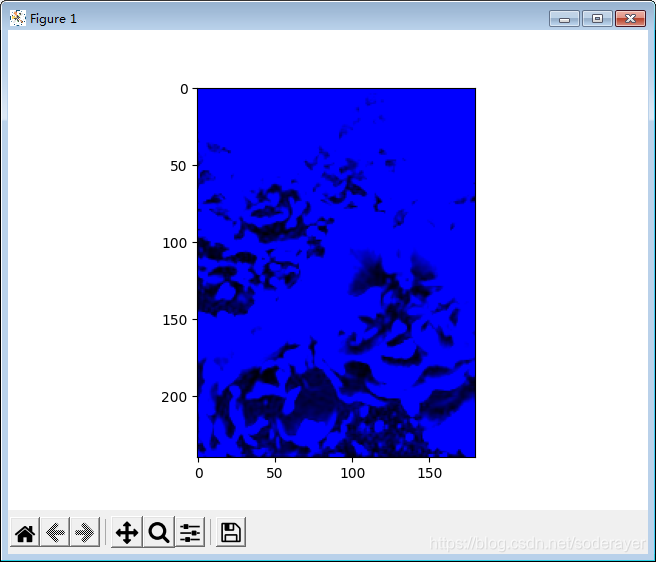Click y-axis tick label 200

click(174, 397)
